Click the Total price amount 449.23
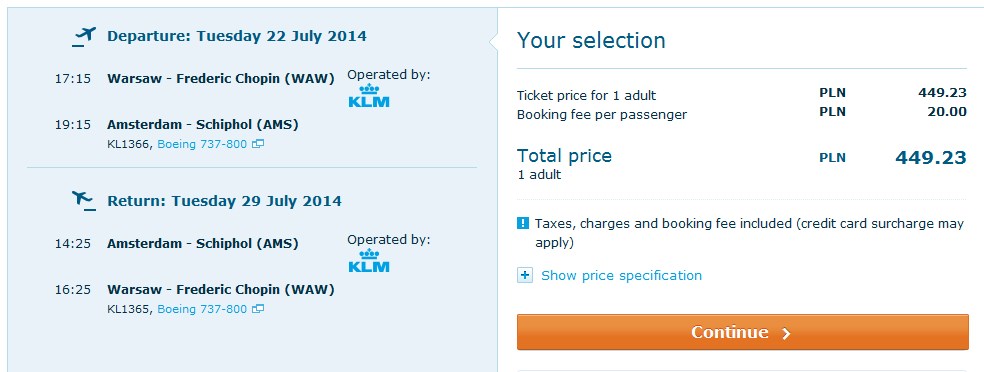 (931, 157)
